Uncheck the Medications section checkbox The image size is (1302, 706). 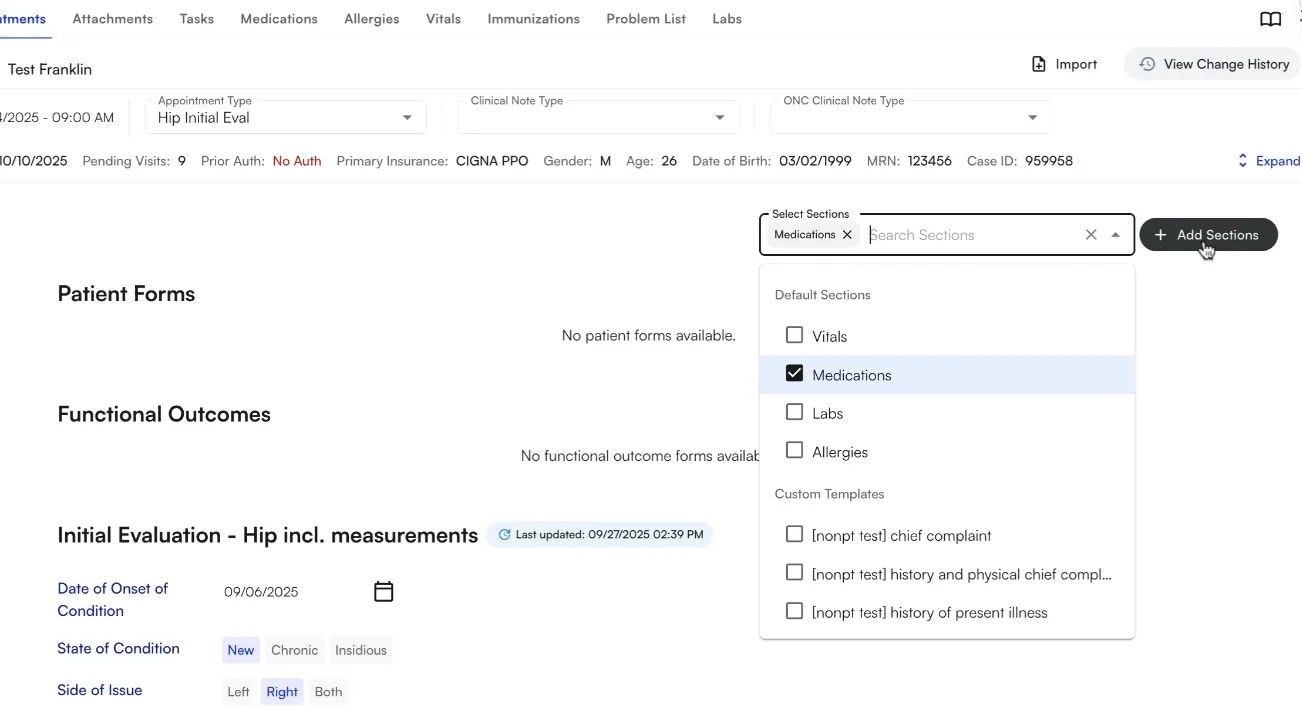tap(794, 373)
